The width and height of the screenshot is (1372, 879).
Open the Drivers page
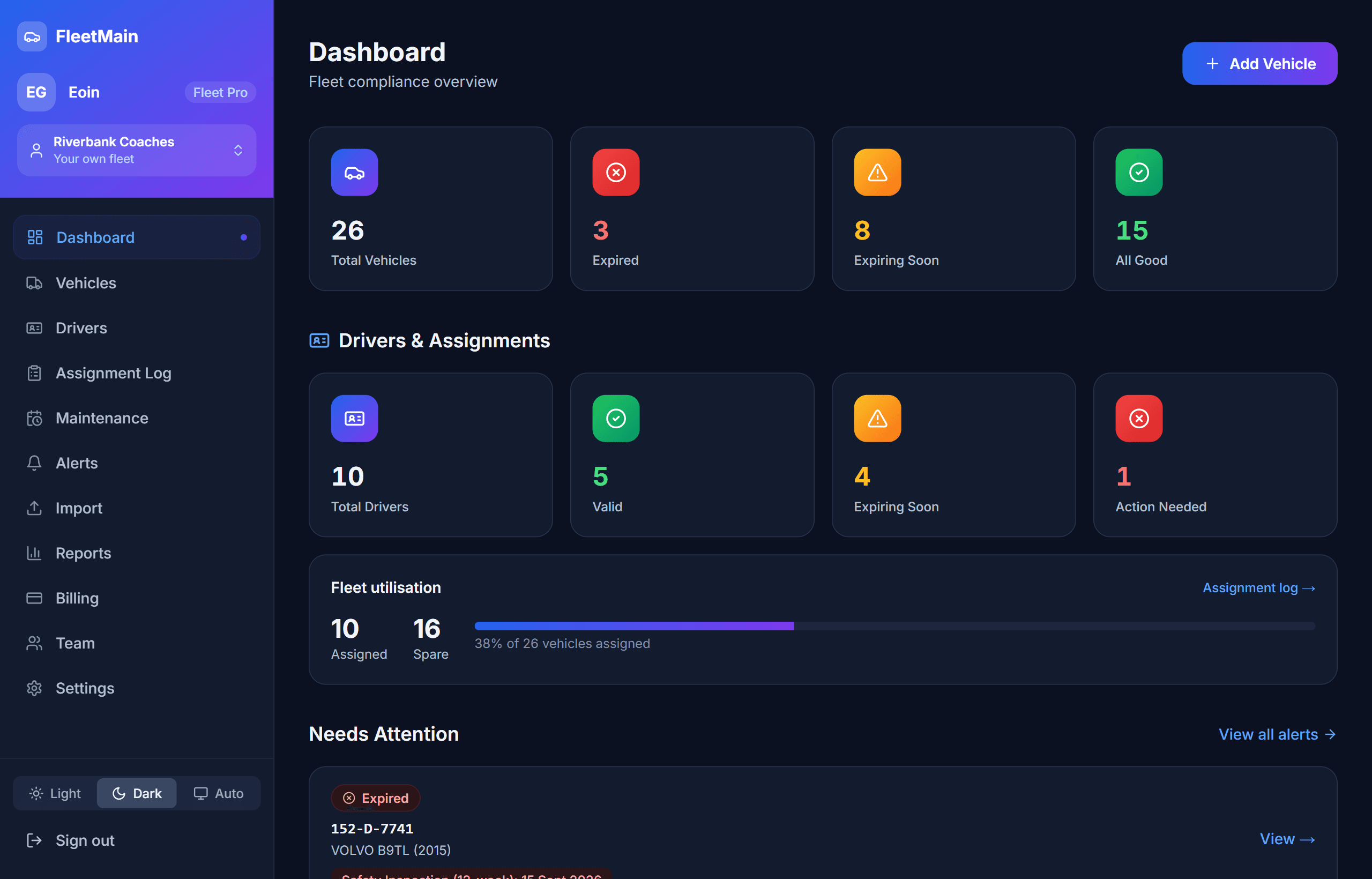point(137,327)
